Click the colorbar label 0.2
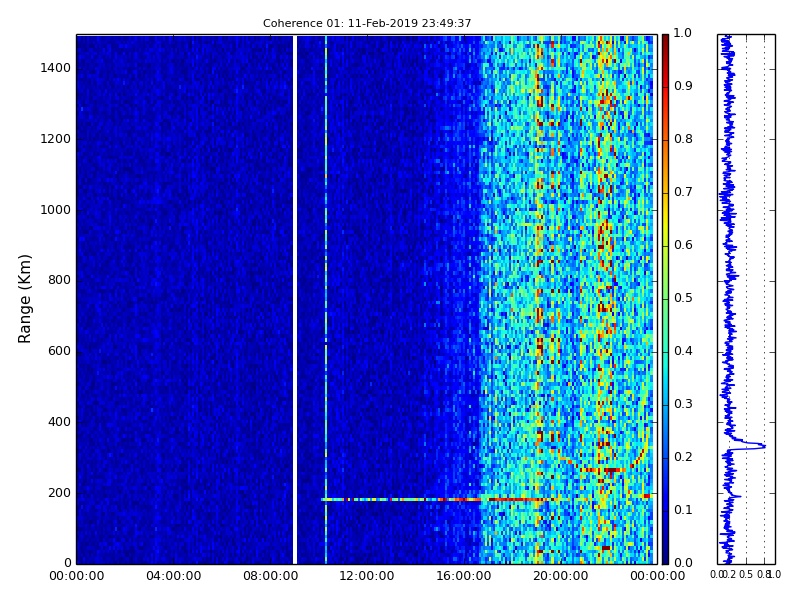The height and width of the screenshot is (600, 800). tap(683, 457)
